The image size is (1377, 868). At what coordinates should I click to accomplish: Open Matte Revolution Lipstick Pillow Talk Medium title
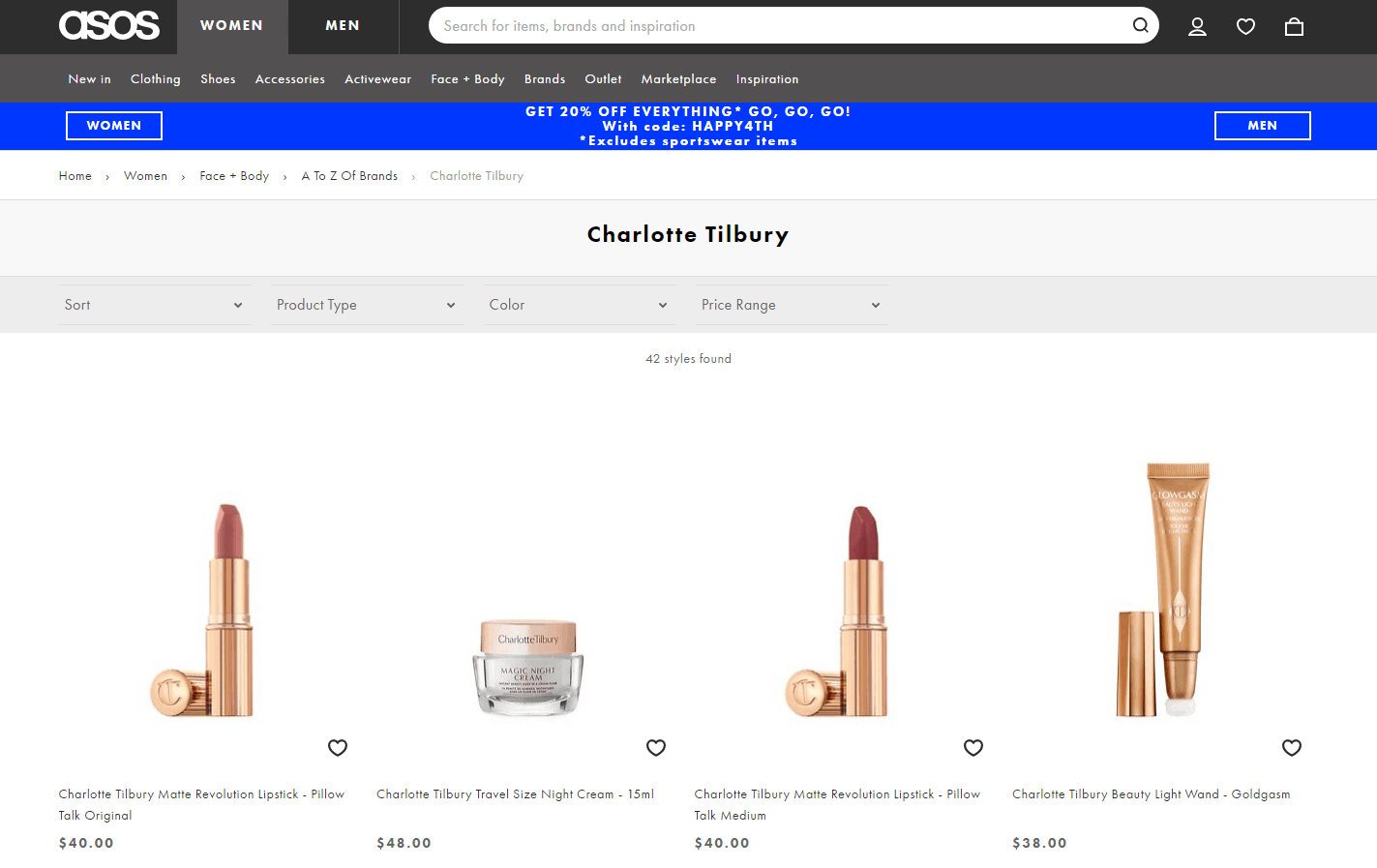837,805
